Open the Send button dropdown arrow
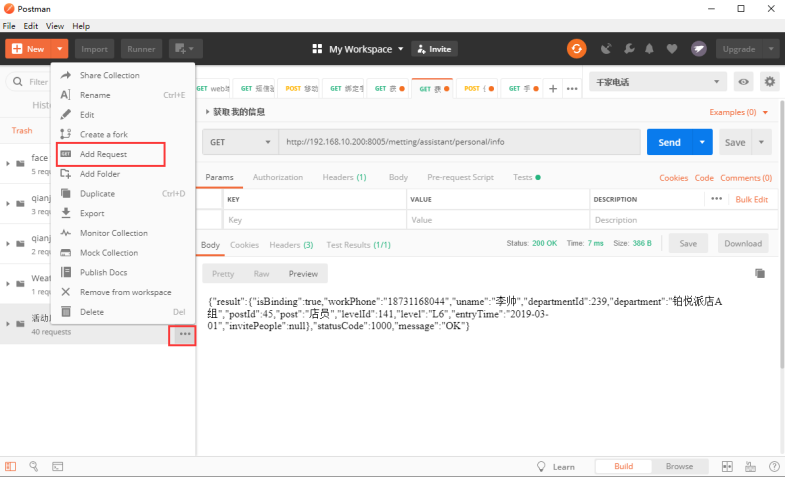Screen dimensions: 786x478 point(702,142)
